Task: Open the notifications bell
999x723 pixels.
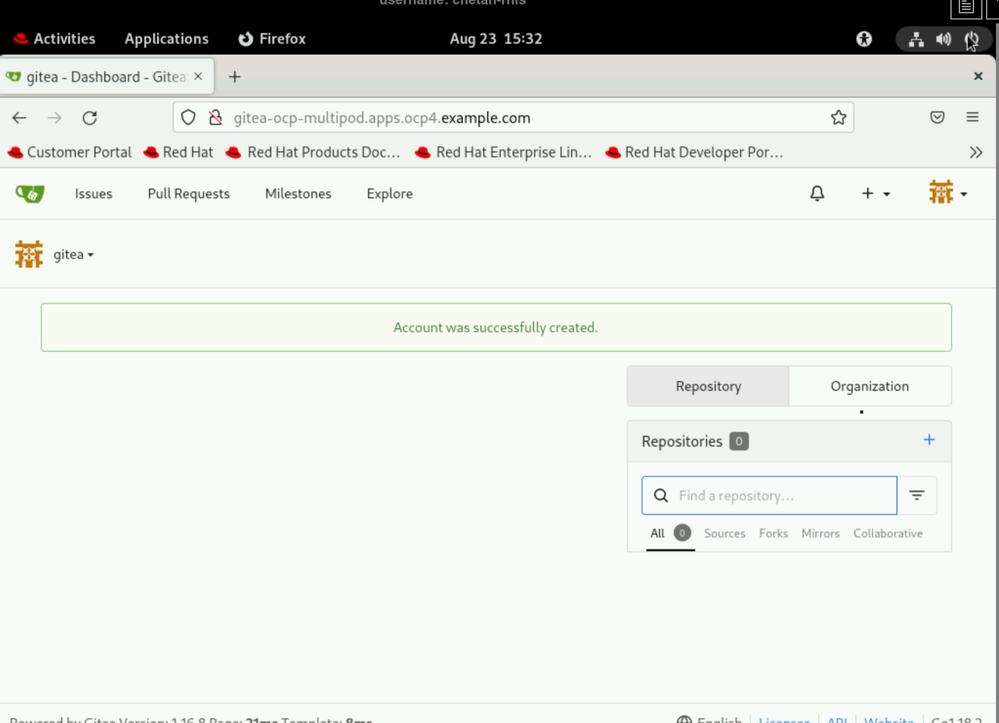Action: [817, 194]
